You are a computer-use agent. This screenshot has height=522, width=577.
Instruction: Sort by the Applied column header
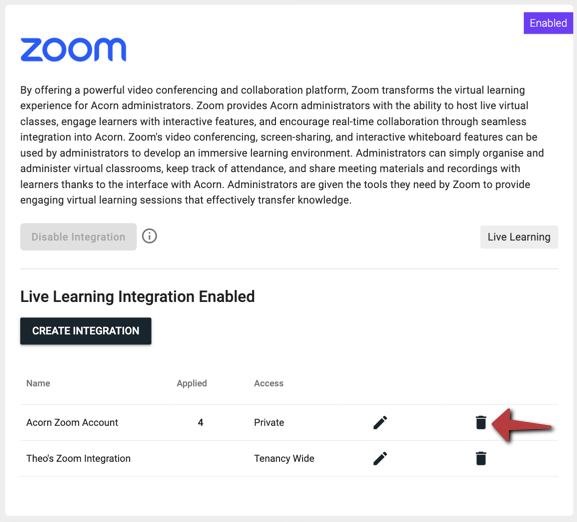(192, 383)
